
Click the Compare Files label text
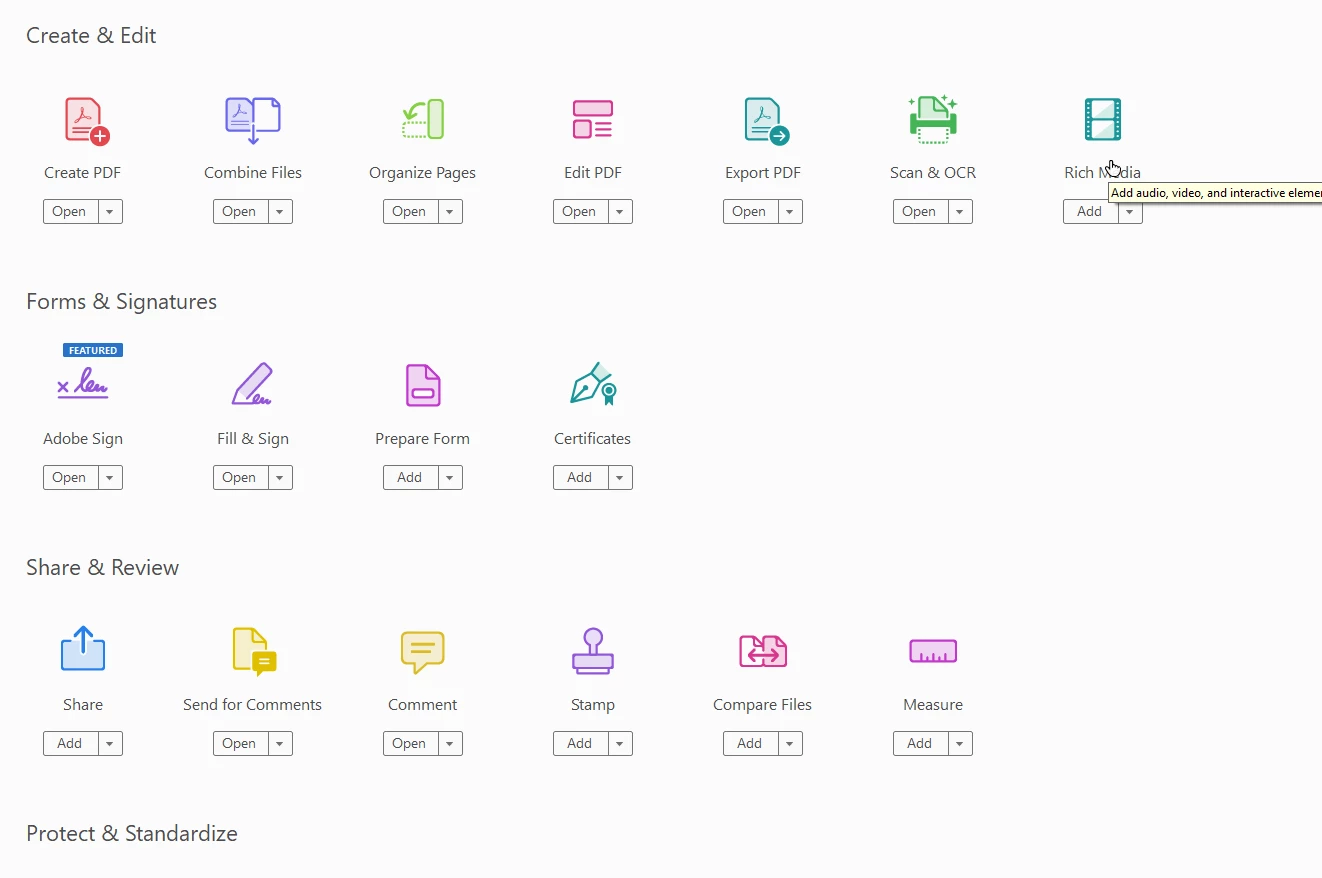pos(762,705)
